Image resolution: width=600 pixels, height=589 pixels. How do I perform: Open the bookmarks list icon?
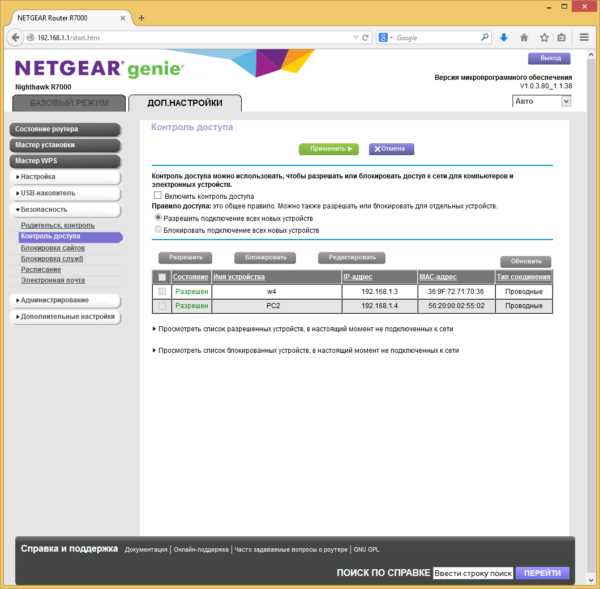561,38
